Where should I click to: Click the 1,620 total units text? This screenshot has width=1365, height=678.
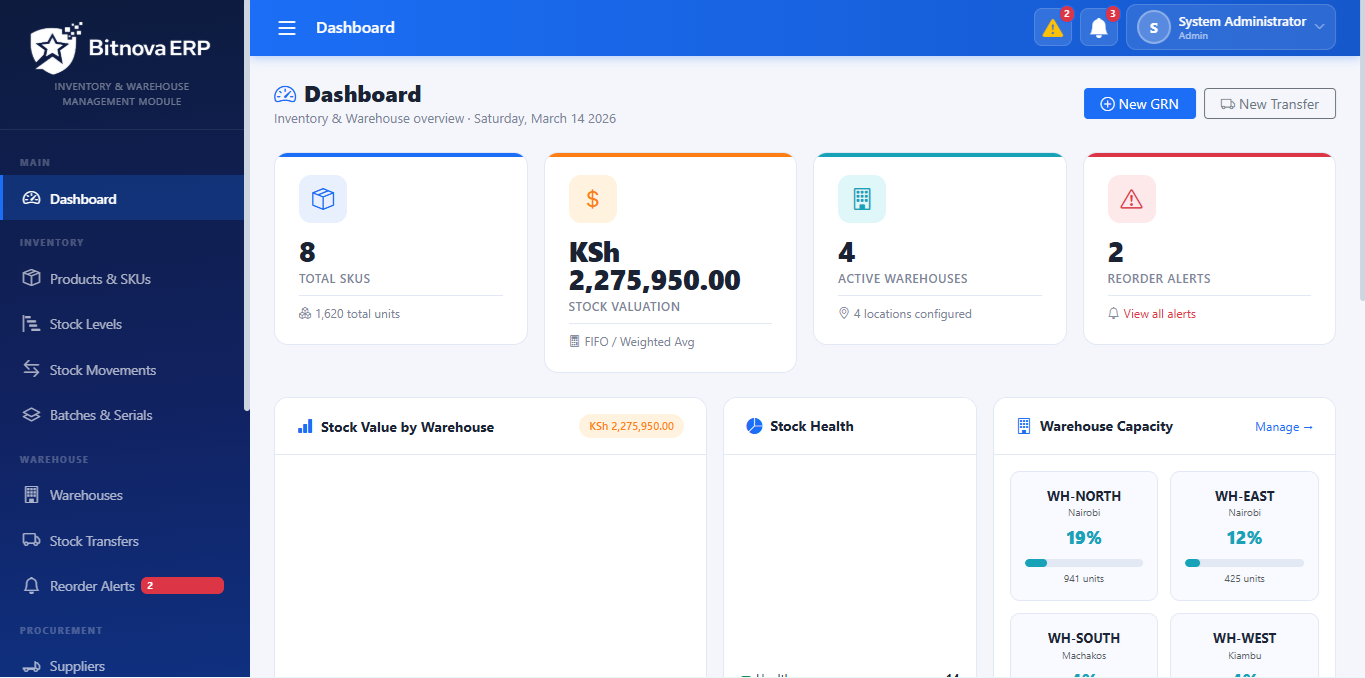point(357,314)
